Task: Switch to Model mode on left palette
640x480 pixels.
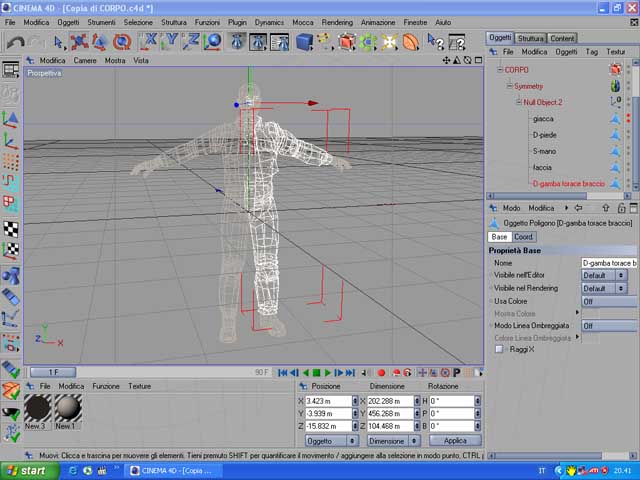Action: click(x=11, y=119)
